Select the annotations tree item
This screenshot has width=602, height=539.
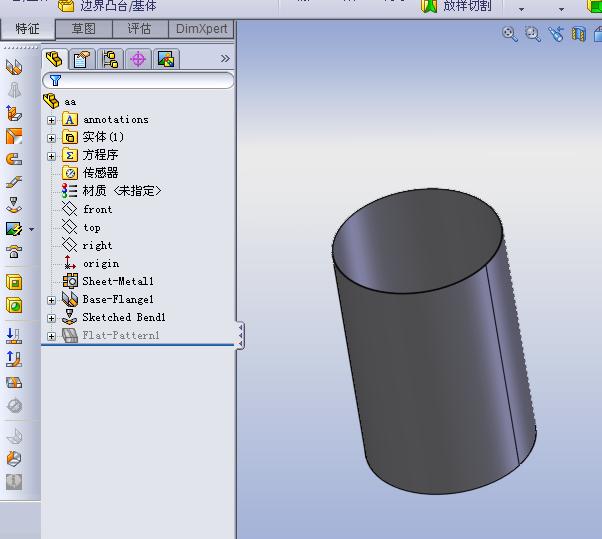point(105,120)
